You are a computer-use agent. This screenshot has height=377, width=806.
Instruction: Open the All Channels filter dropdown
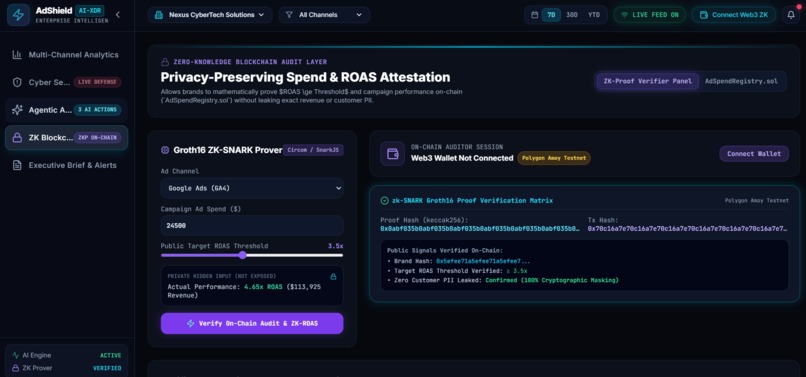coord(324,15)
